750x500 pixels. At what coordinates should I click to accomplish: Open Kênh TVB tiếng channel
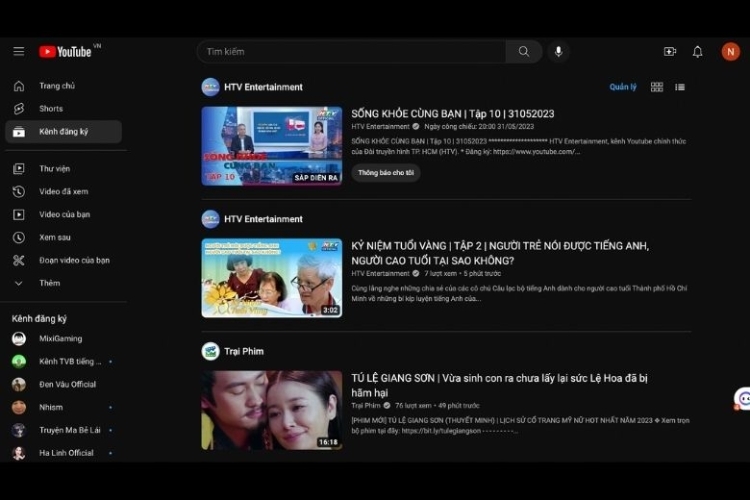tap(64, 361)
